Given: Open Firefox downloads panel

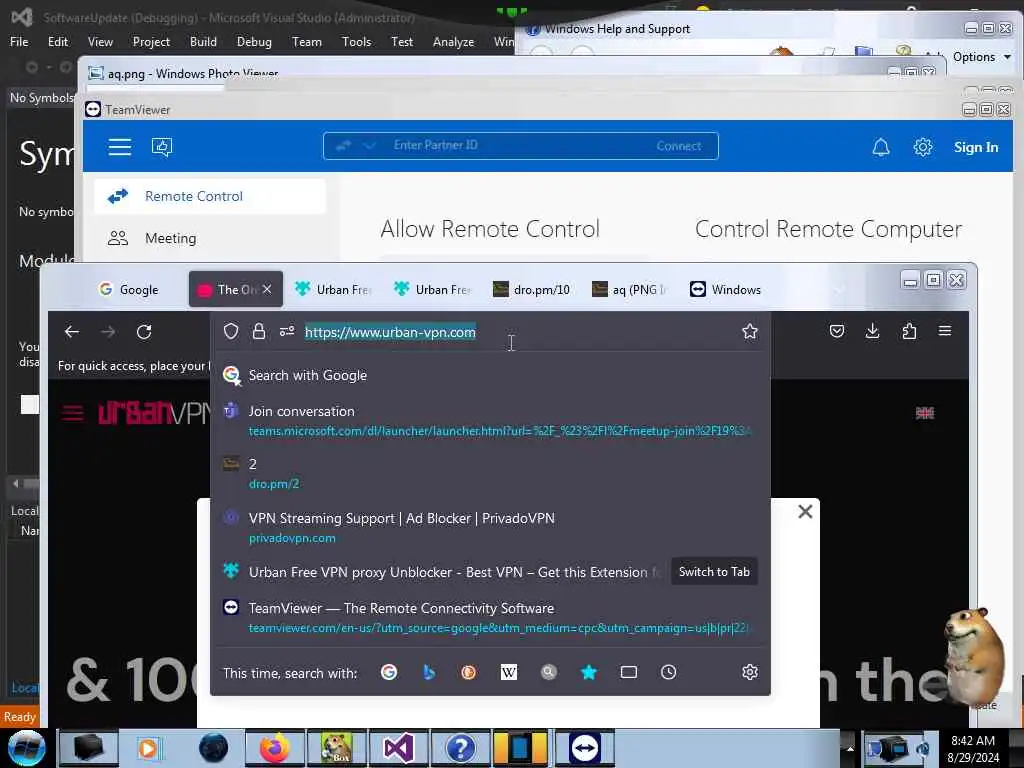Looking at the screenshot, I should click(872, 331).
